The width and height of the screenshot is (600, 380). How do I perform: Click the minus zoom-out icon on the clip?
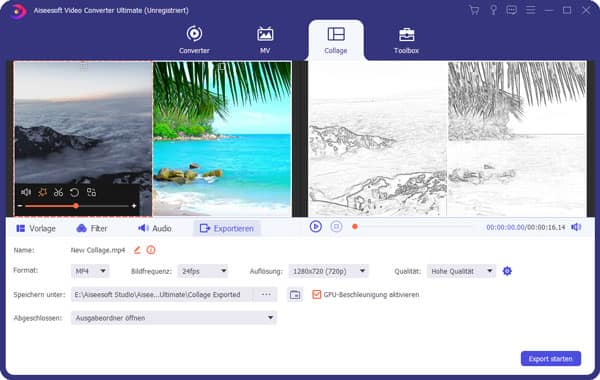[x=20, y=206]
